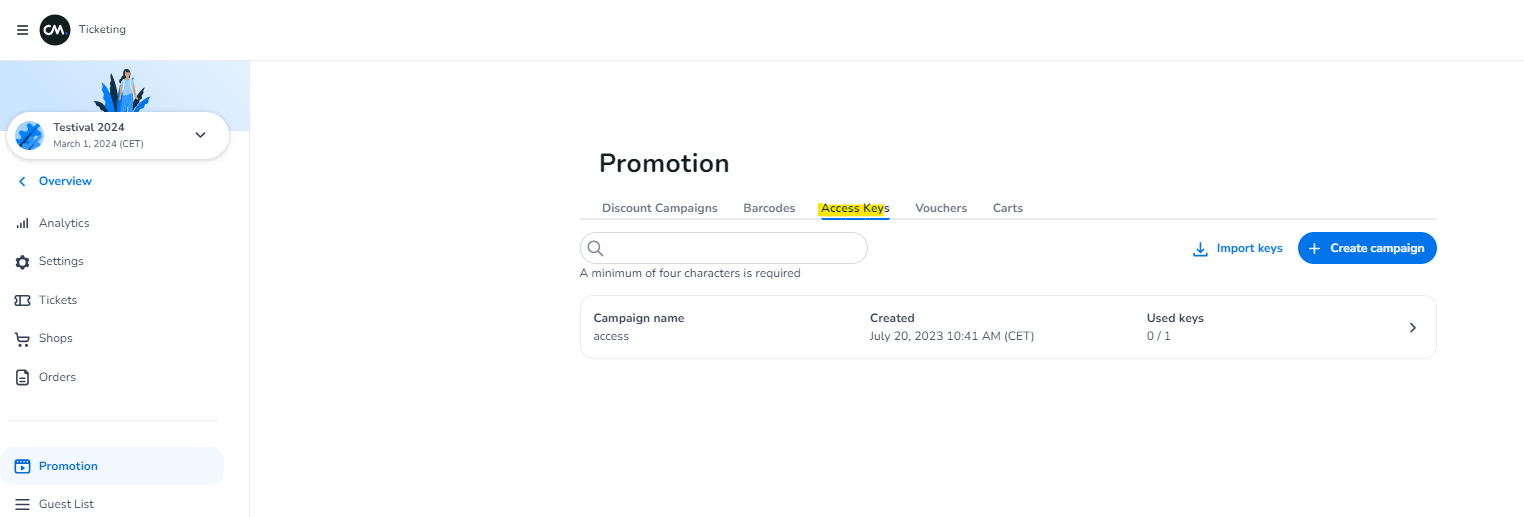Select the Vouchers tab
The width and height of the screenshot is (1524, 517).
click(940, 208)
